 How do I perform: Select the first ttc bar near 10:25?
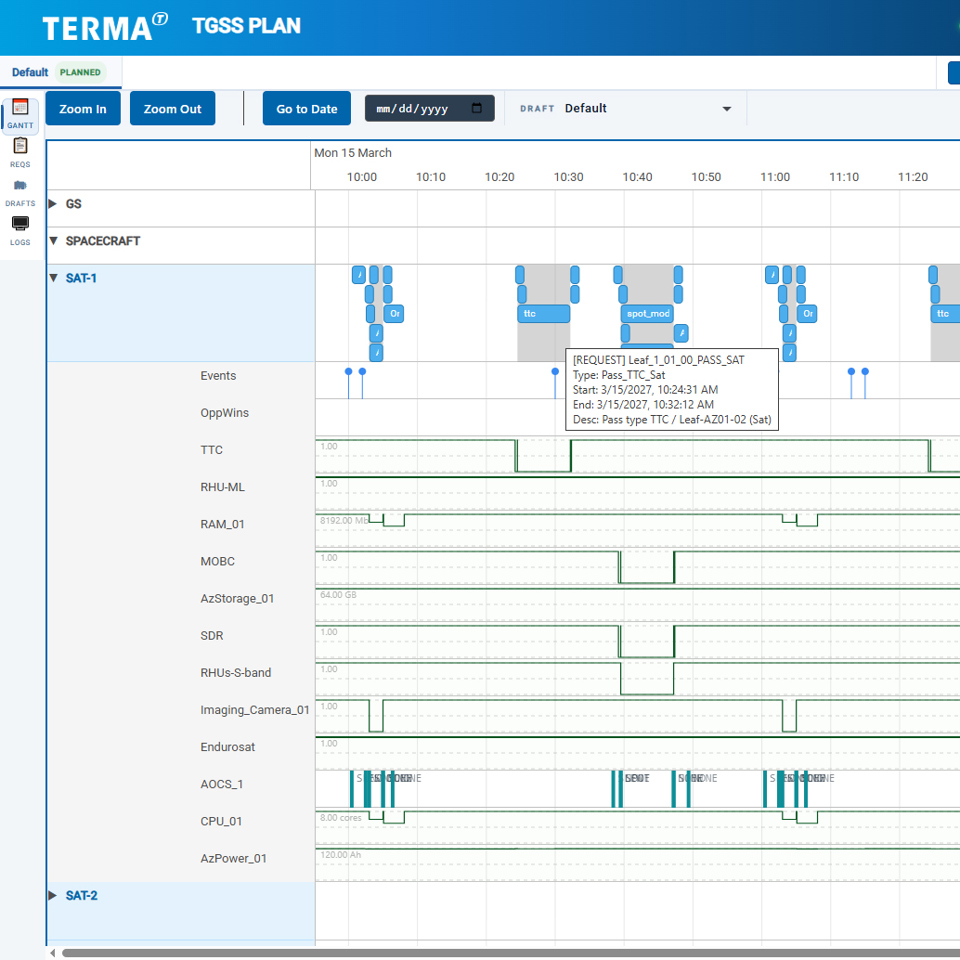point(543,313)
